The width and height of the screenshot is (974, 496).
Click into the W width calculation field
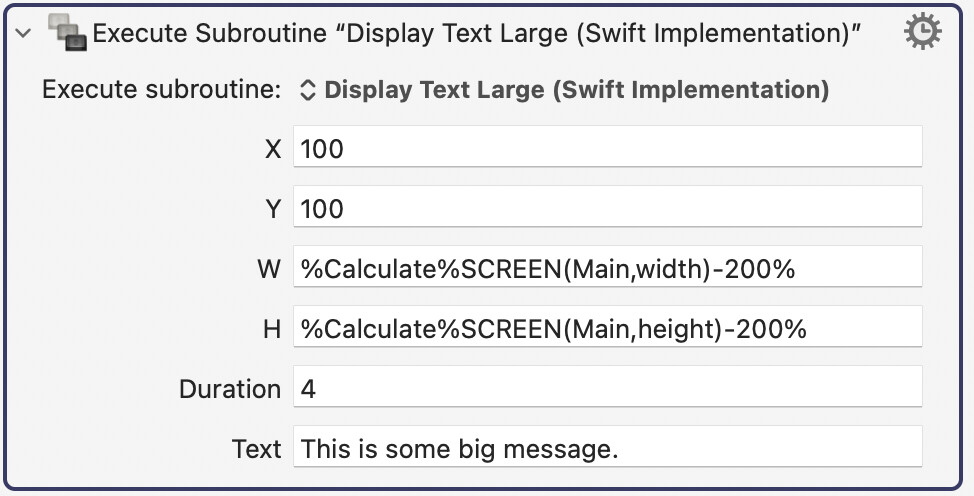tap(607, 269)
